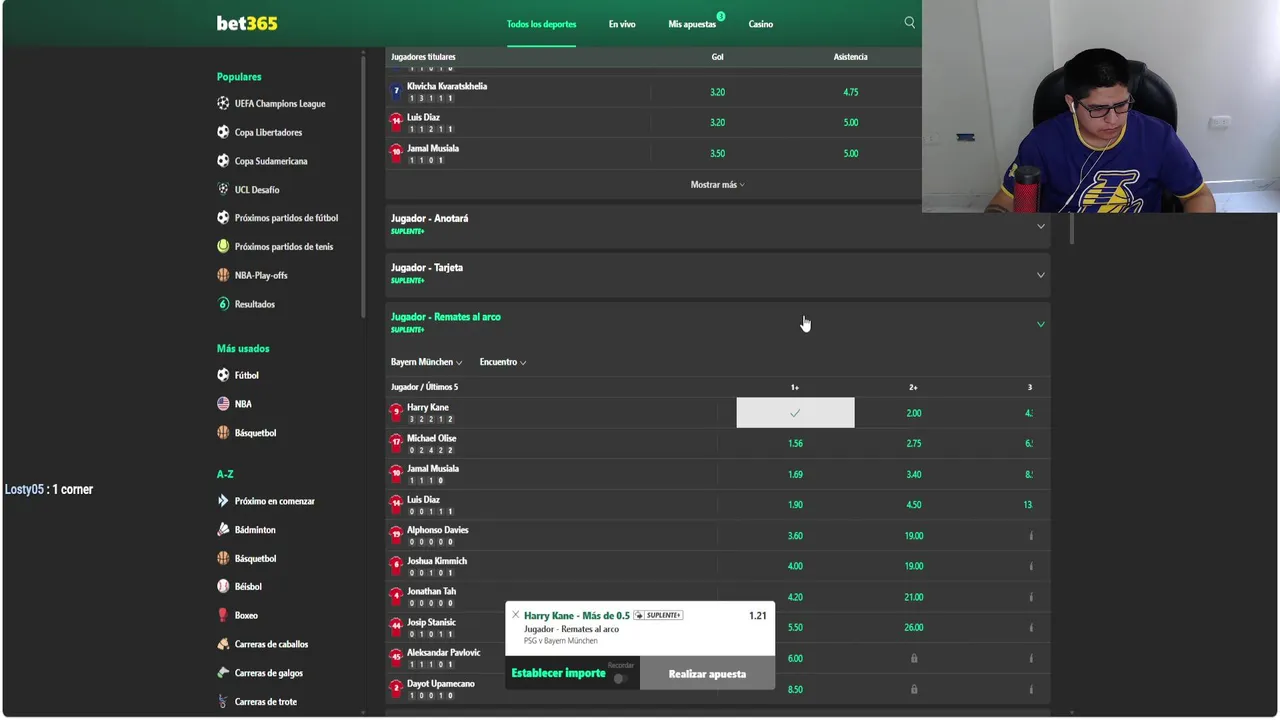Click Copa Sudamericana ball icon
This screenshot has width=1280, height=720.
point(223,160)
